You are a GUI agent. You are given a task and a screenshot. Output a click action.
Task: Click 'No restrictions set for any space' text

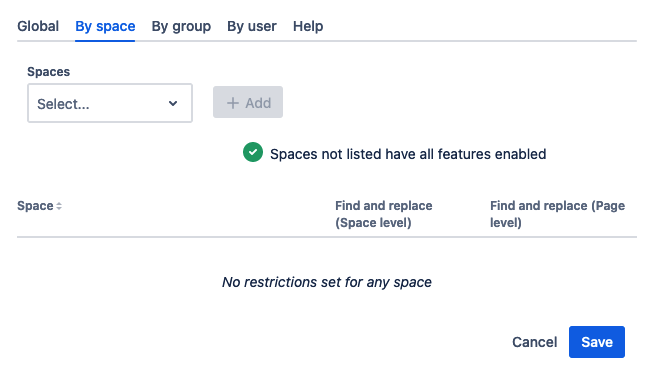327,282
